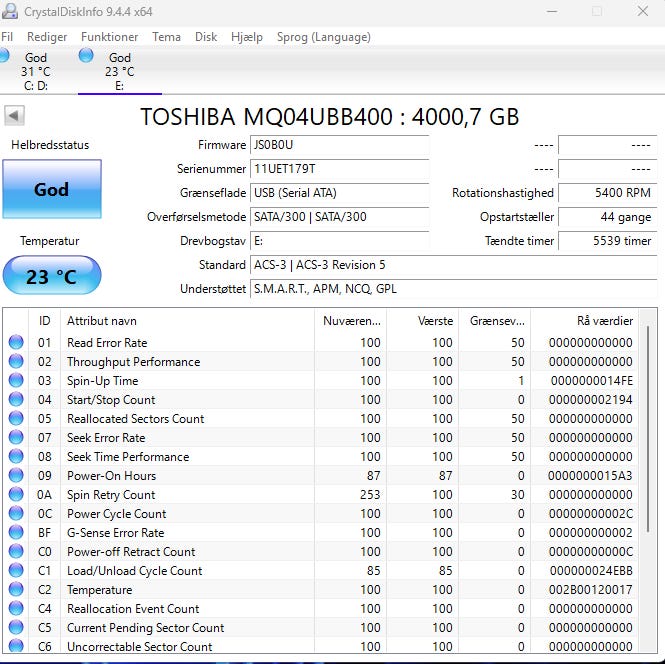Click the Rå værdier column header

584,321
